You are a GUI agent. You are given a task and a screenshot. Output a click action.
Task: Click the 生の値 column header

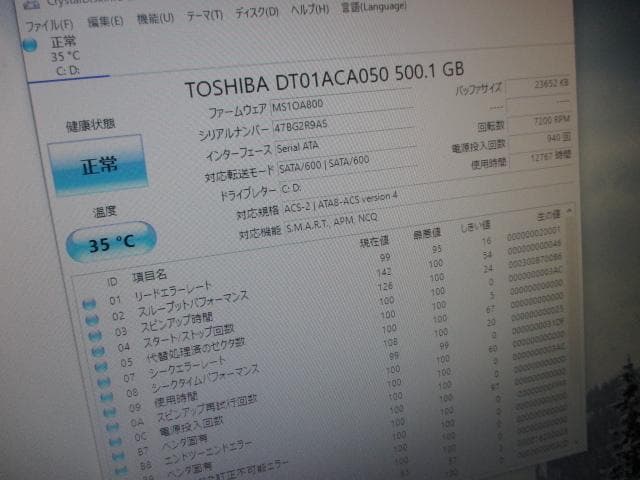click(548, 215)
